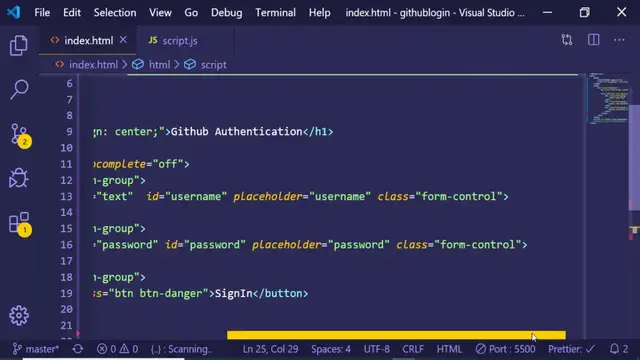Click "form-control" class on line 16

[x=478, y=244]
